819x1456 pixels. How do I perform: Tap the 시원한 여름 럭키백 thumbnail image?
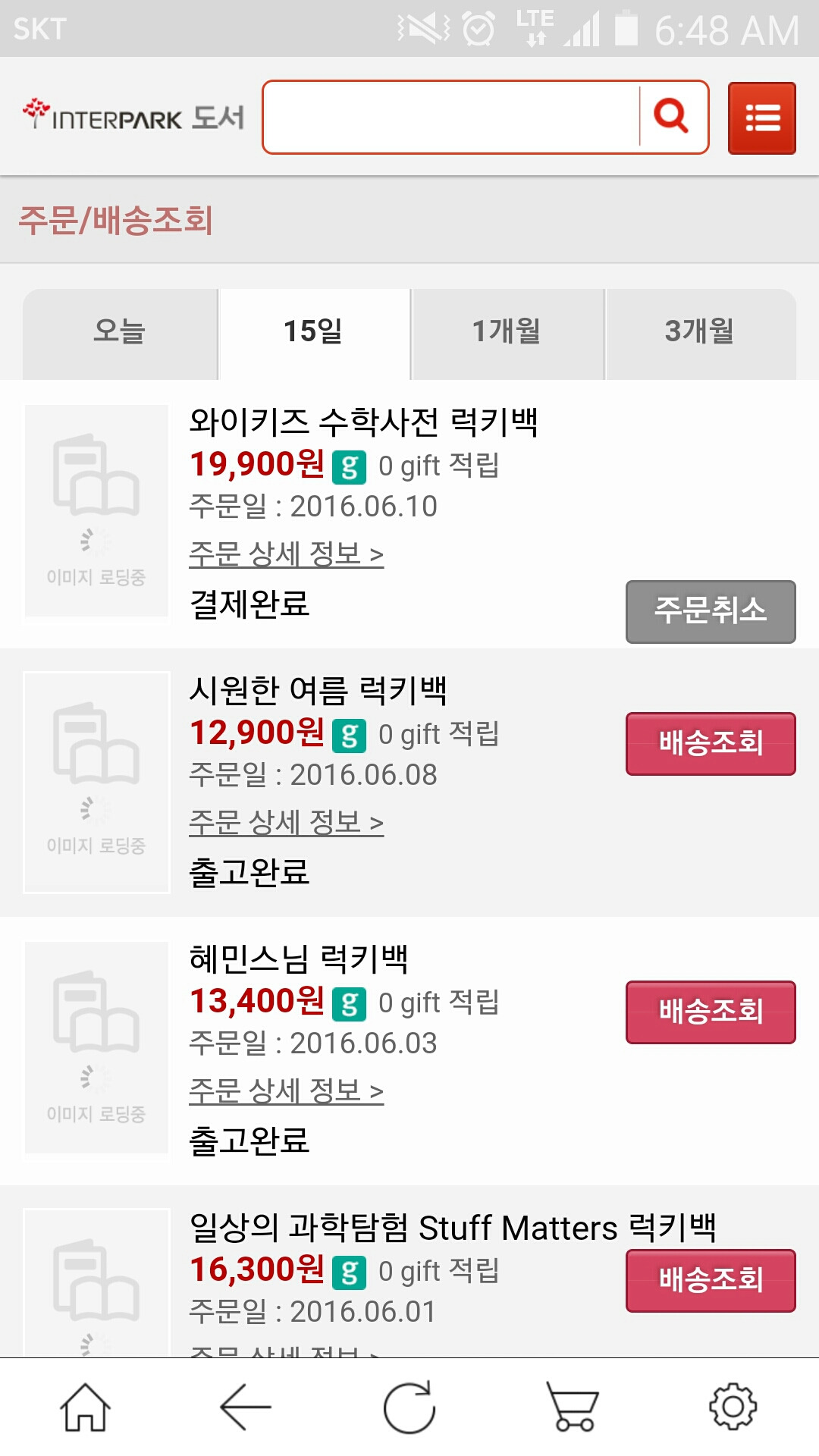pos(96,782)
